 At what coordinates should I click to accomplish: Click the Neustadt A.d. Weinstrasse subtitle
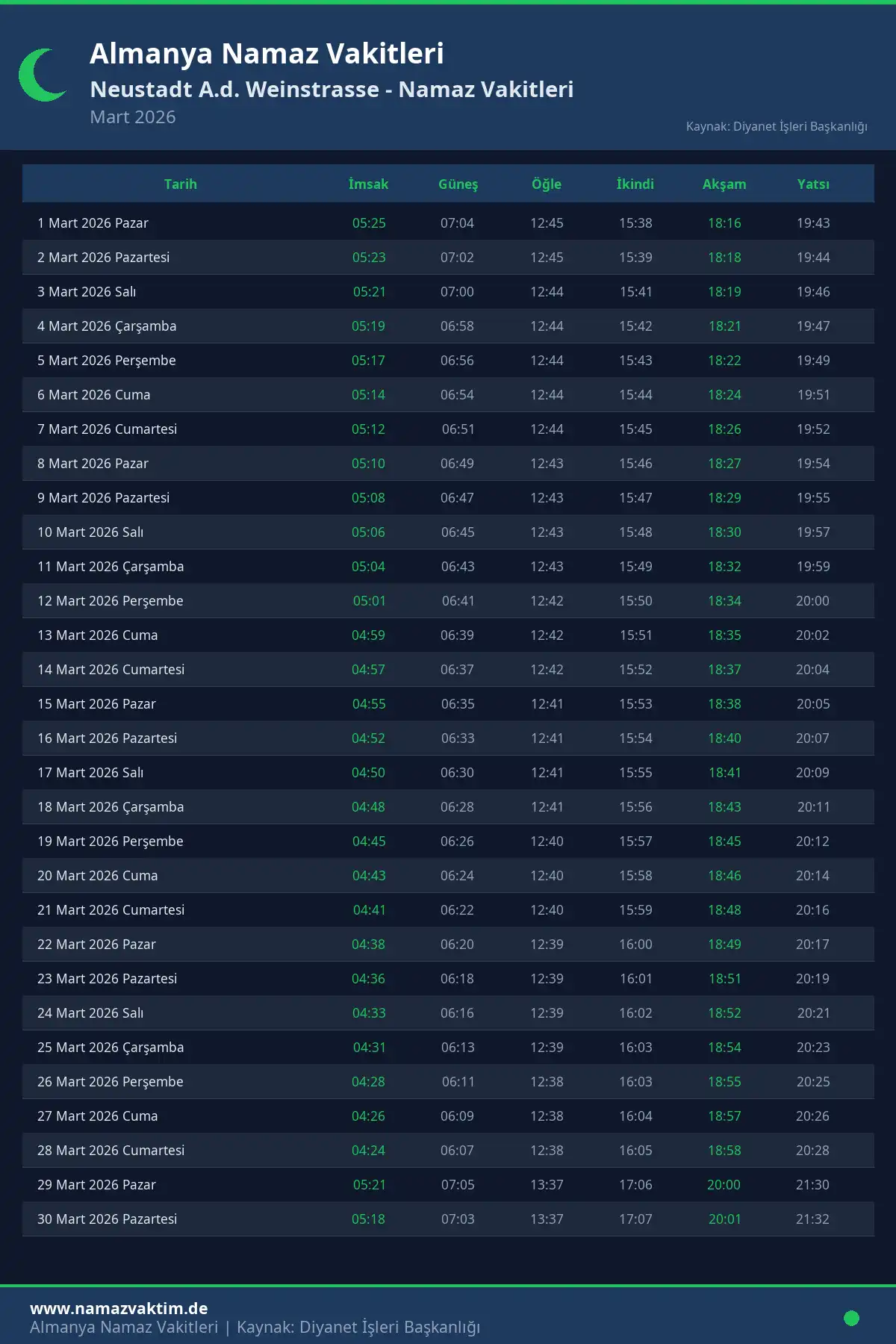click(x=332, y=90)
